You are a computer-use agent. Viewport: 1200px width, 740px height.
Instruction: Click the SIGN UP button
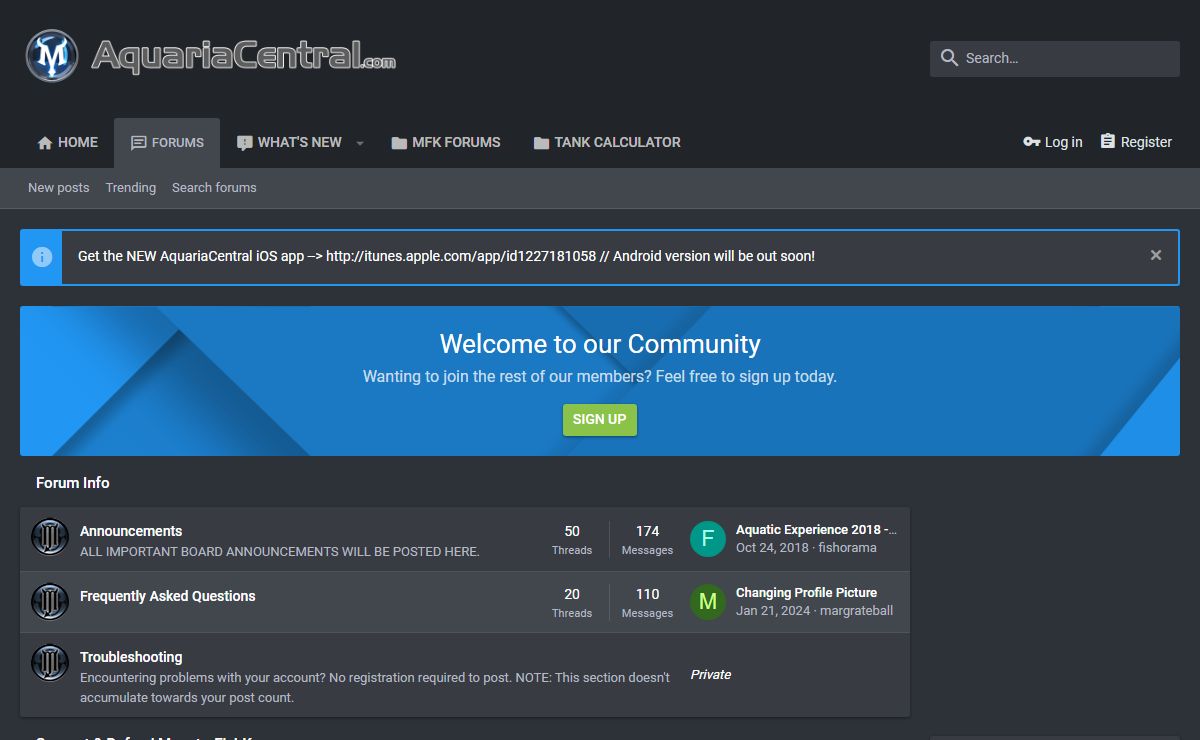(x=600, y=419)
